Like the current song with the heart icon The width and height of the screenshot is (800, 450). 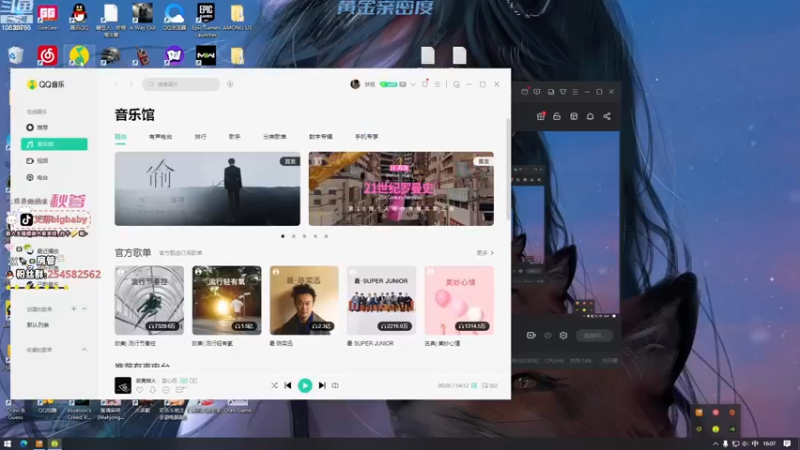coord(140,390)
